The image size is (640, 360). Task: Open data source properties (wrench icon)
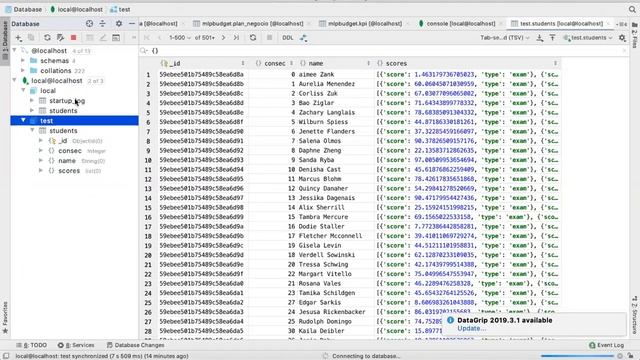coord(60,38)
